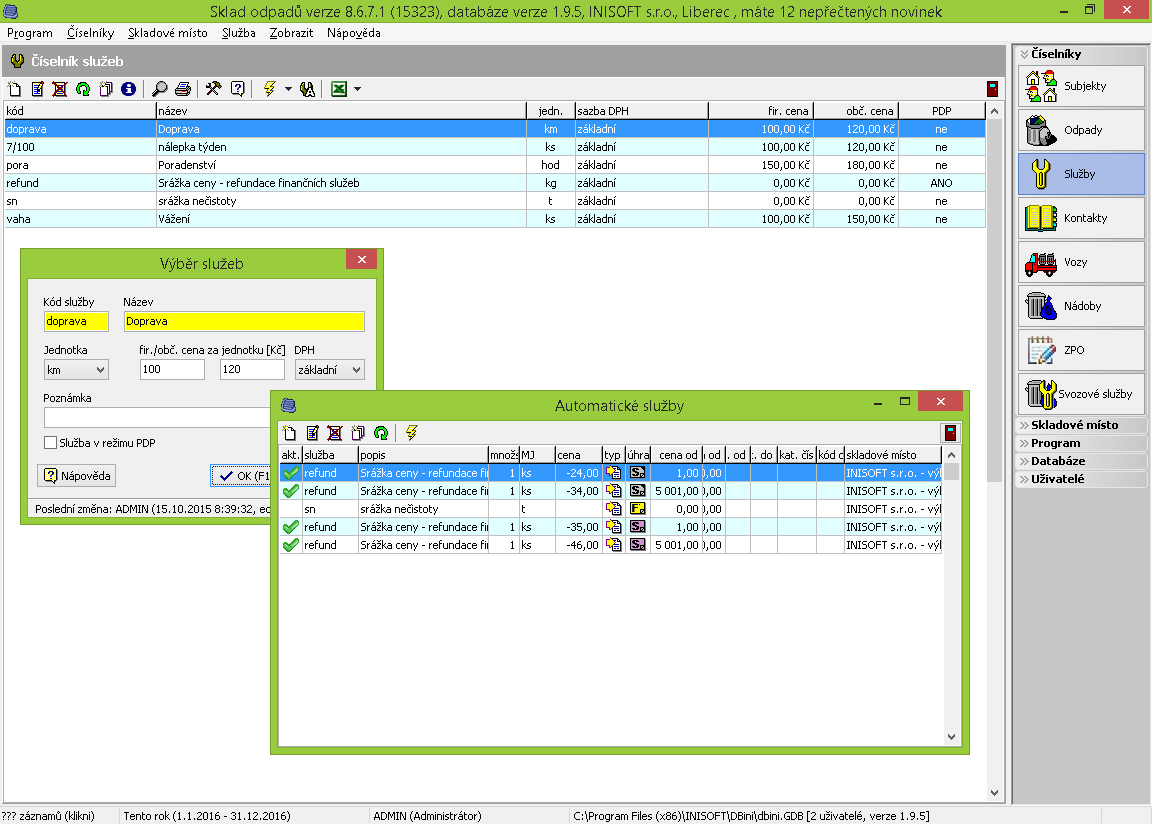
Task: Click the typ icon in the -24,00 row
Action: (613, 473)
